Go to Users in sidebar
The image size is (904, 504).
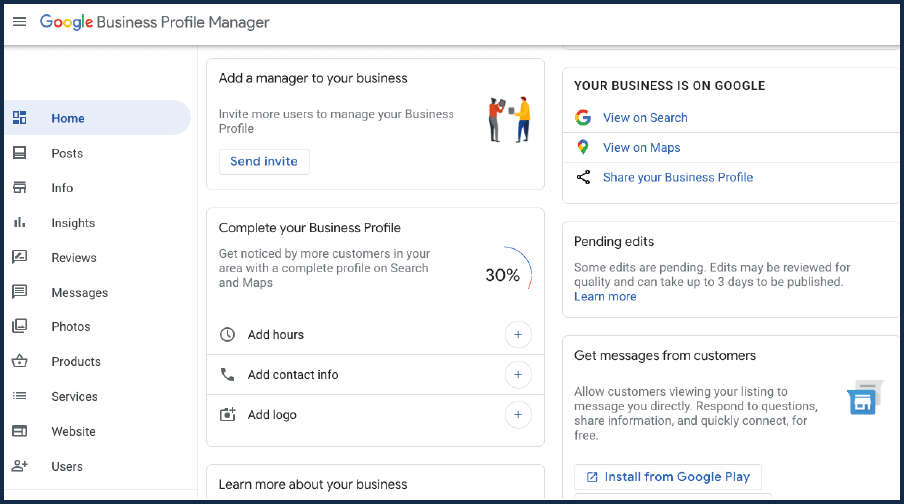67,467
